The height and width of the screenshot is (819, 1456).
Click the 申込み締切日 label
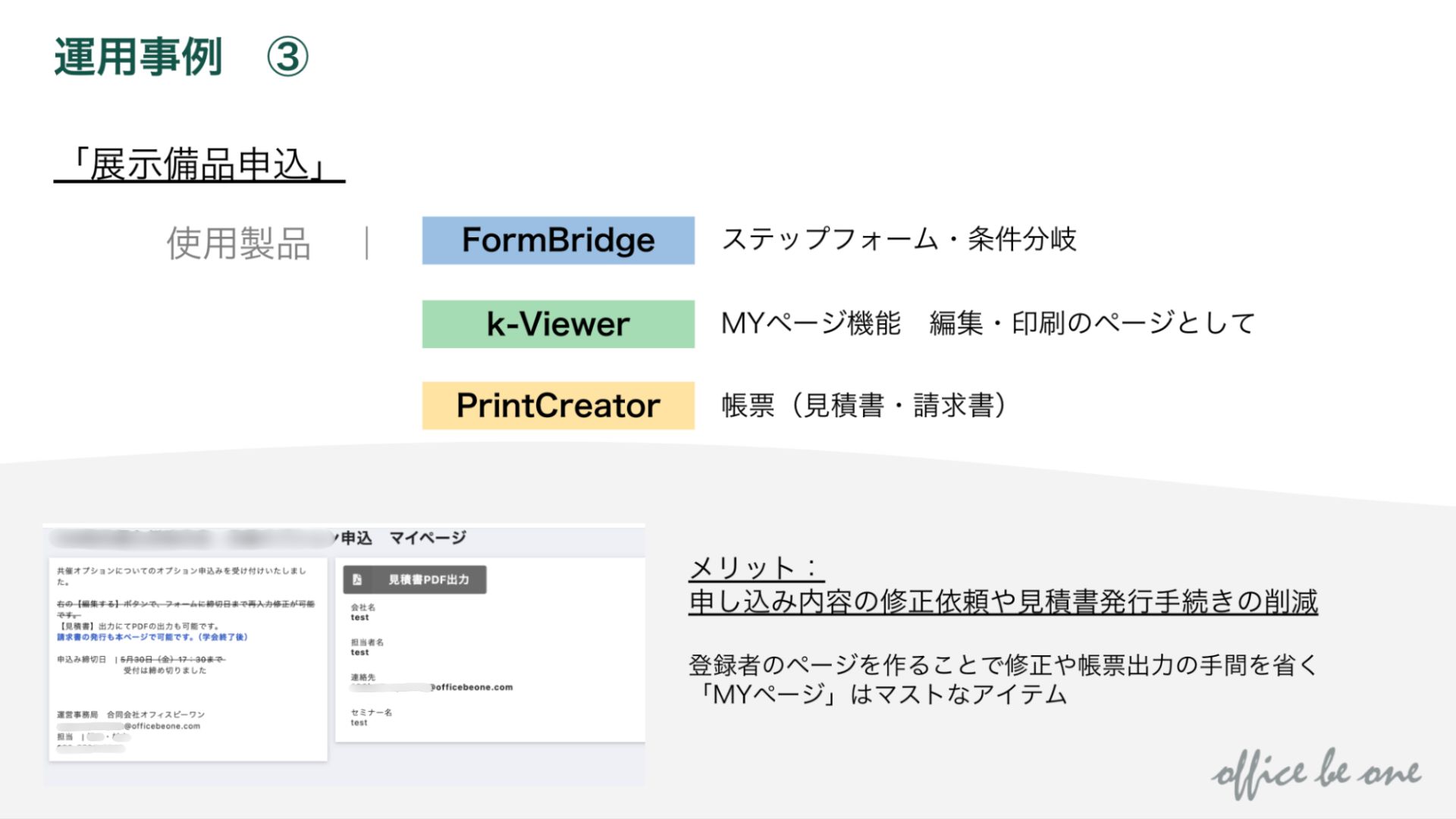pyautogui.click(x=81, y=660)
